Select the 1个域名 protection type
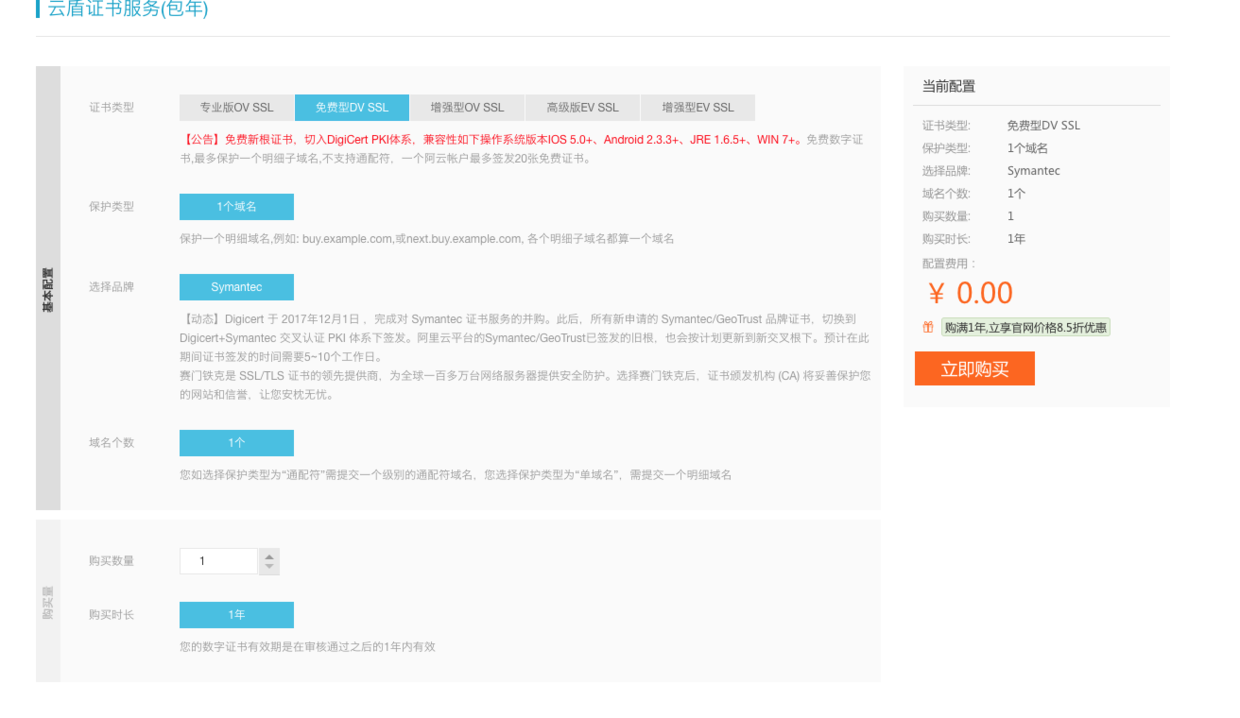1240x718 pixels. [x=237, y=207]
